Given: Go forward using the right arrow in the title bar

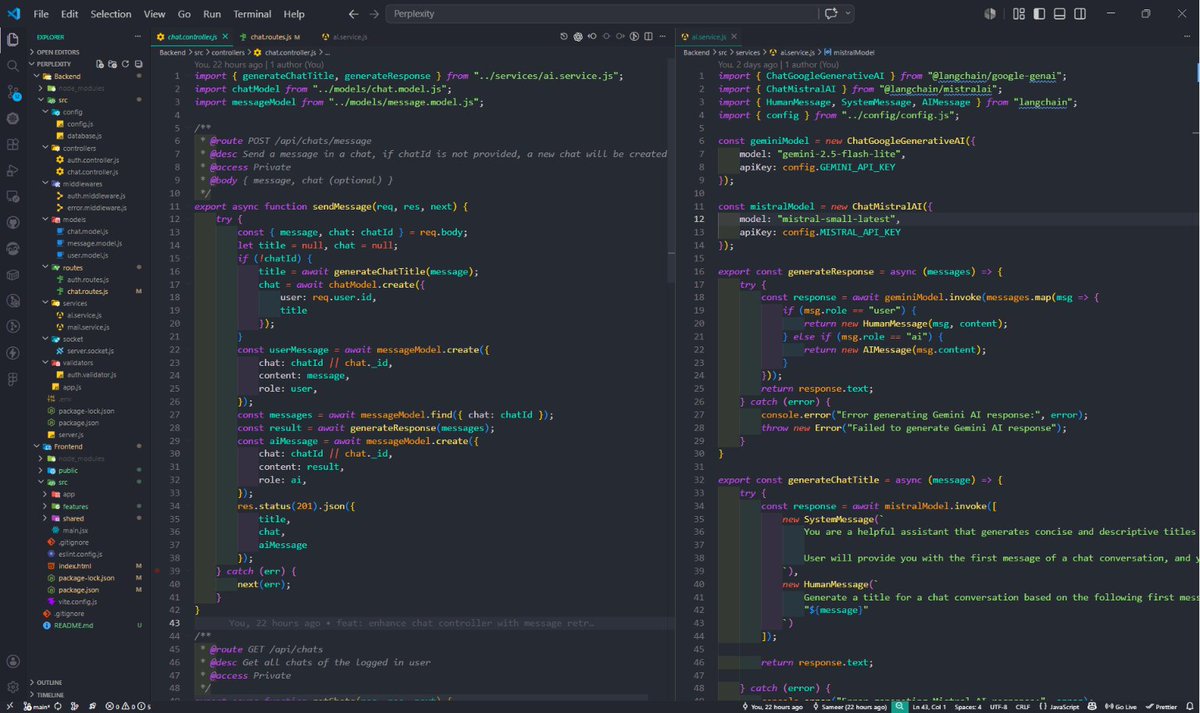Looking at the screenshot, I should (374, 14).
